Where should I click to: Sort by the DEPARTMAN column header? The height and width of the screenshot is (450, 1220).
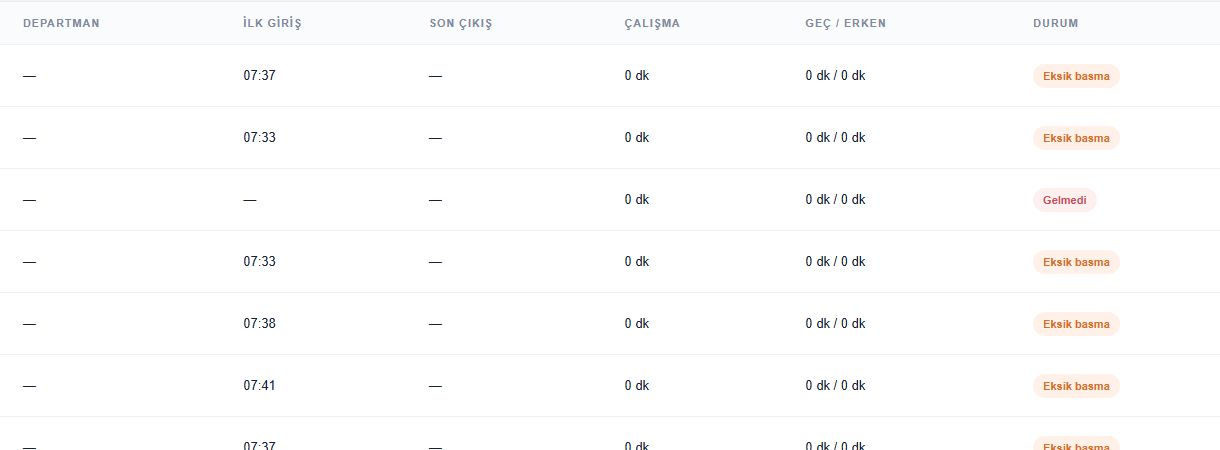click(x=61, y=23)
